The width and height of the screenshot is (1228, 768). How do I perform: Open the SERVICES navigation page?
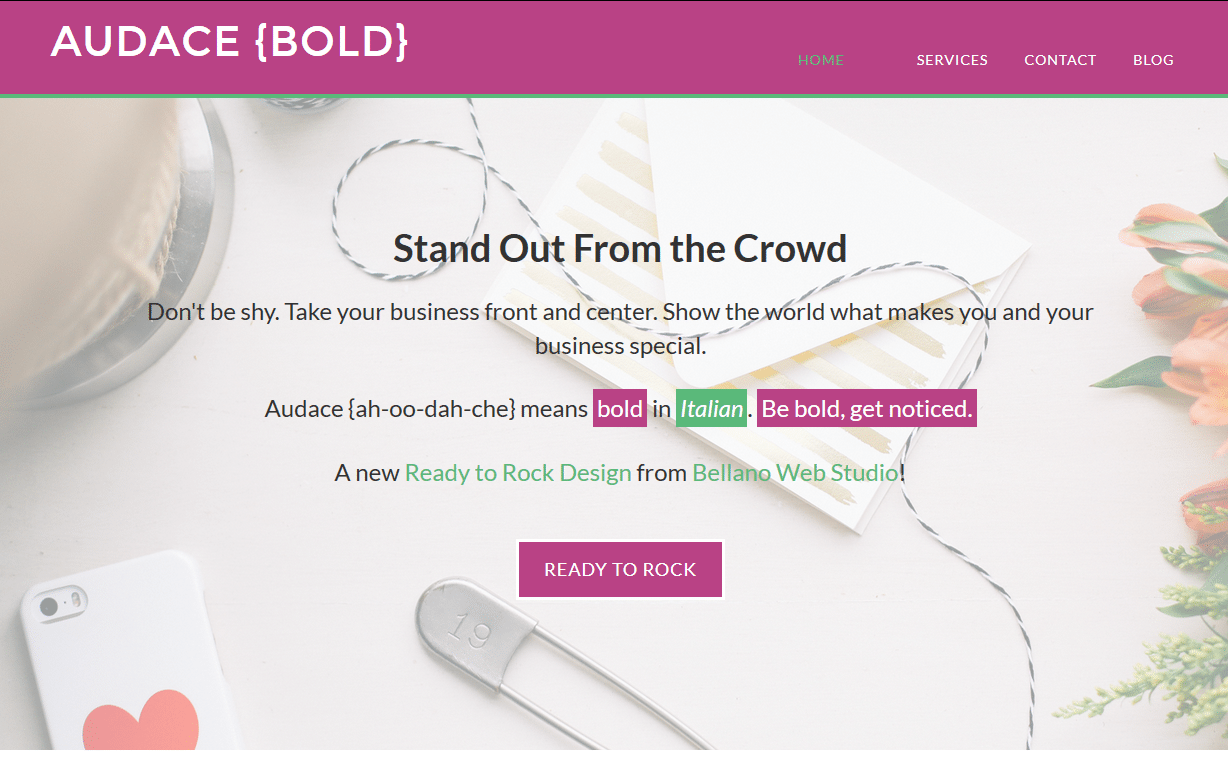click(952, 60)
